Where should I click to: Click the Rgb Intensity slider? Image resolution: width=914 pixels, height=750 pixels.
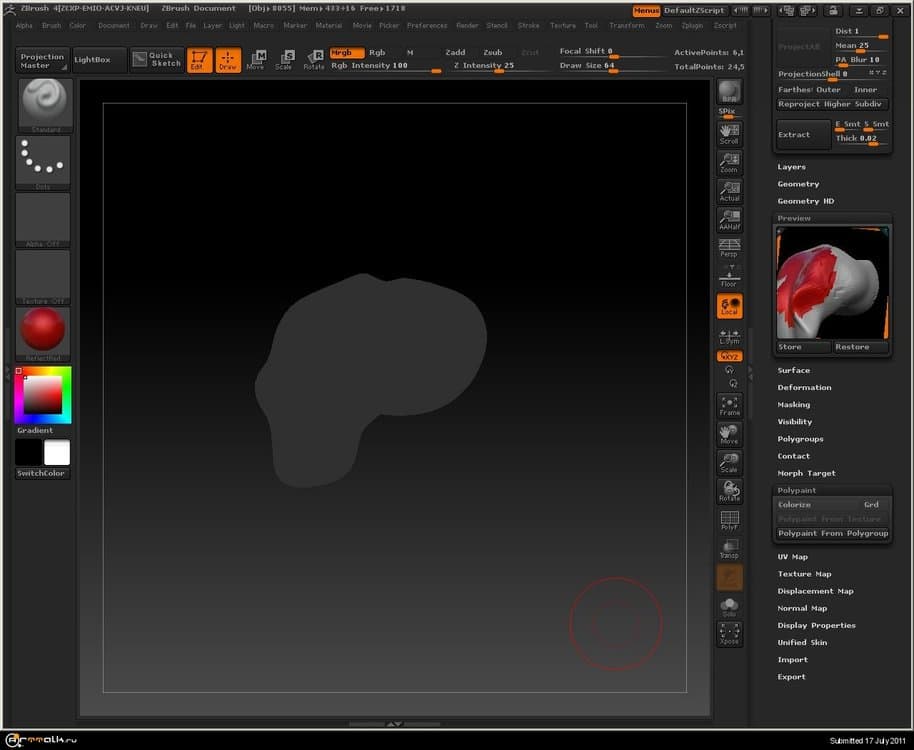(386, 66)
